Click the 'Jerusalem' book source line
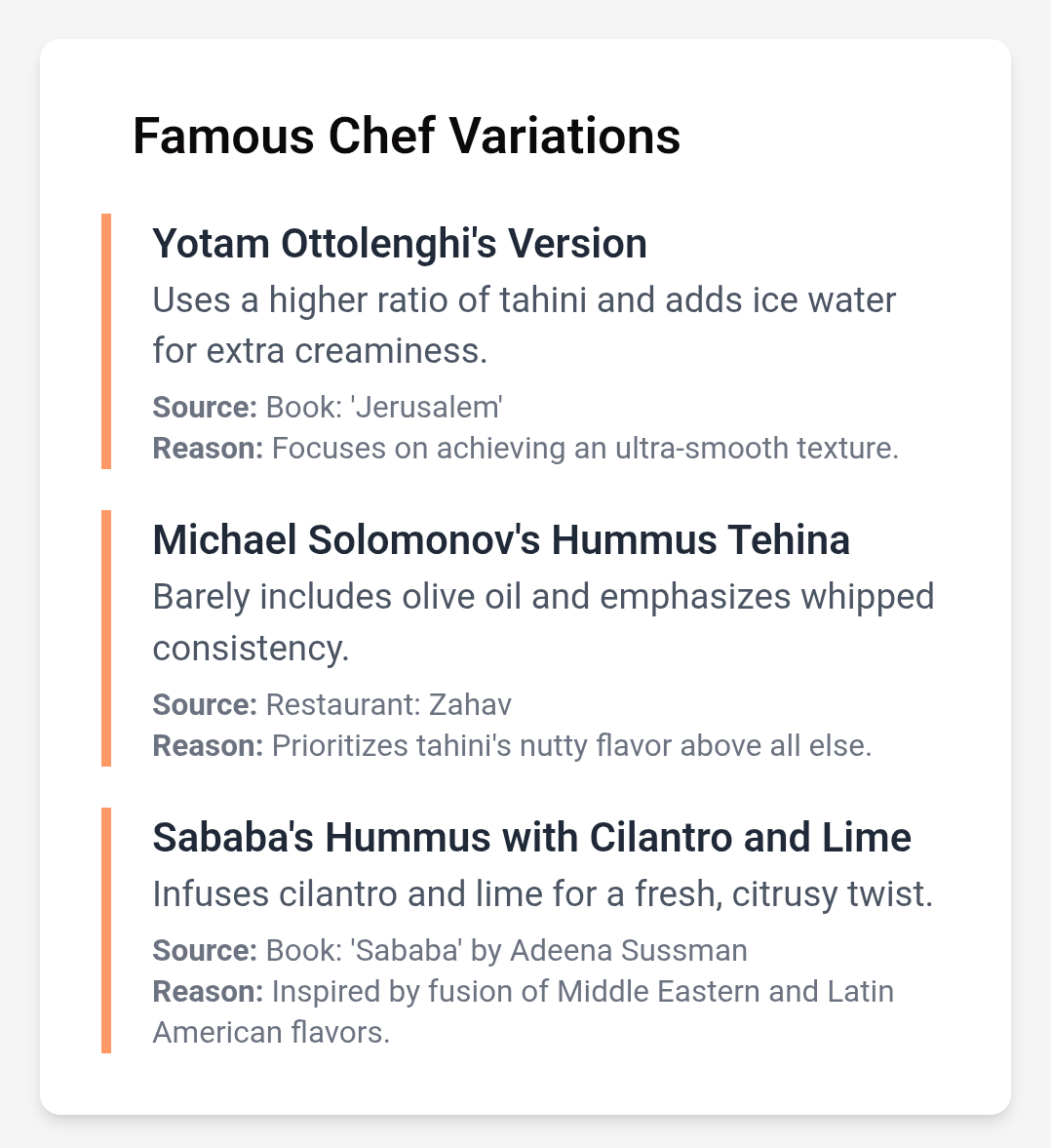This screenshot has width=1051, height=1148. (328, 407)
